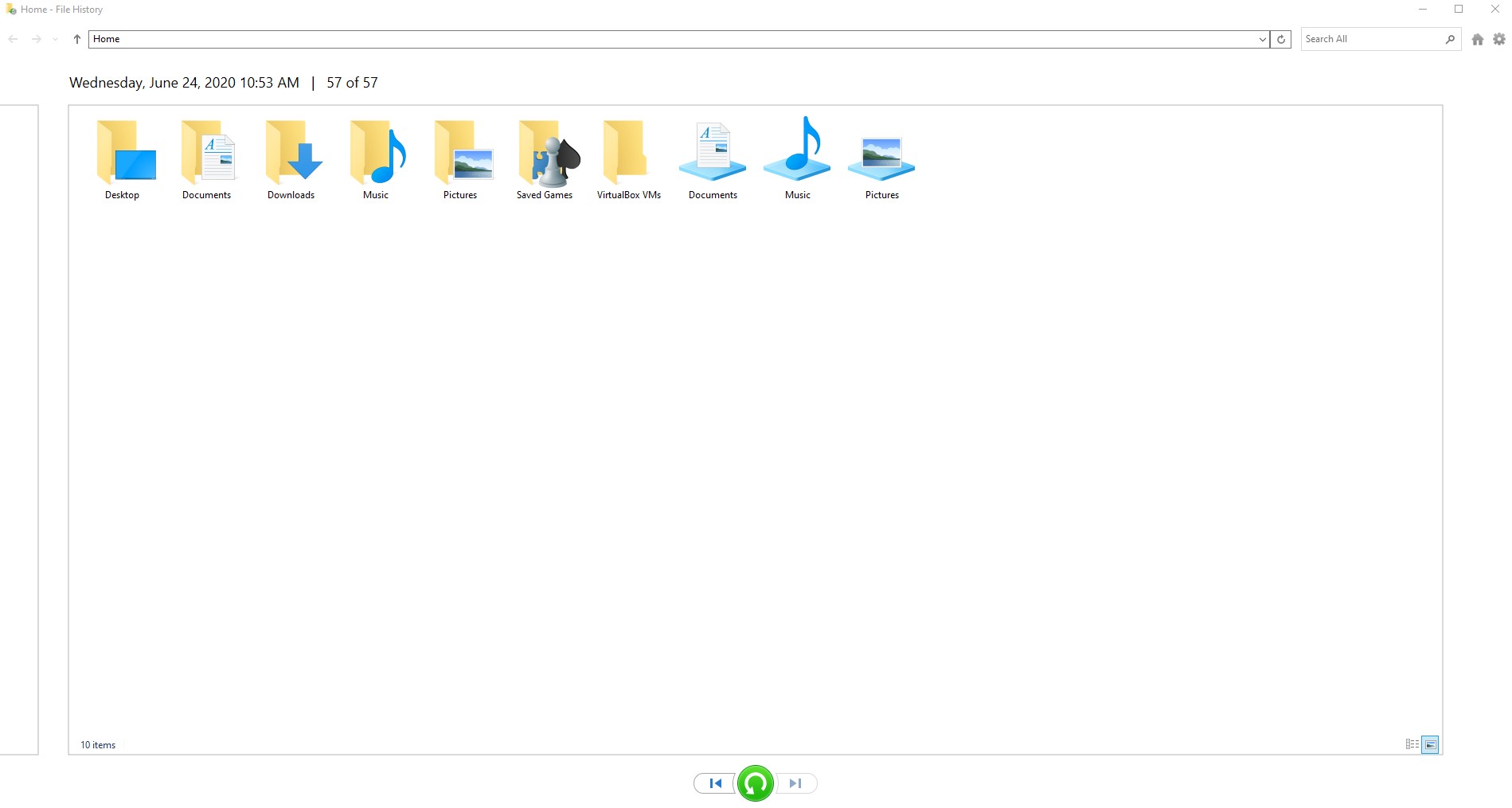Click the back navigation arrow
Viewport: 1512px width, 808px height.
tap(13, 39)
